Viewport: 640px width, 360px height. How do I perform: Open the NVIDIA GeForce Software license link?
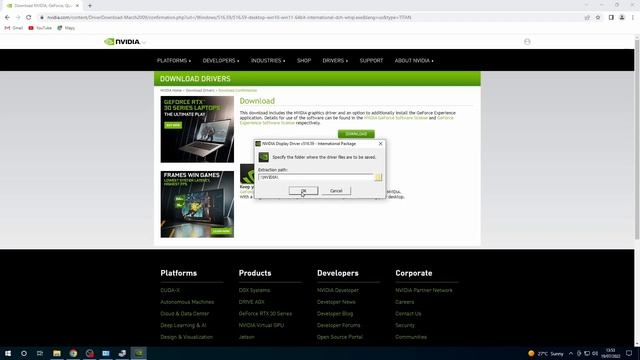pos(396,118)
